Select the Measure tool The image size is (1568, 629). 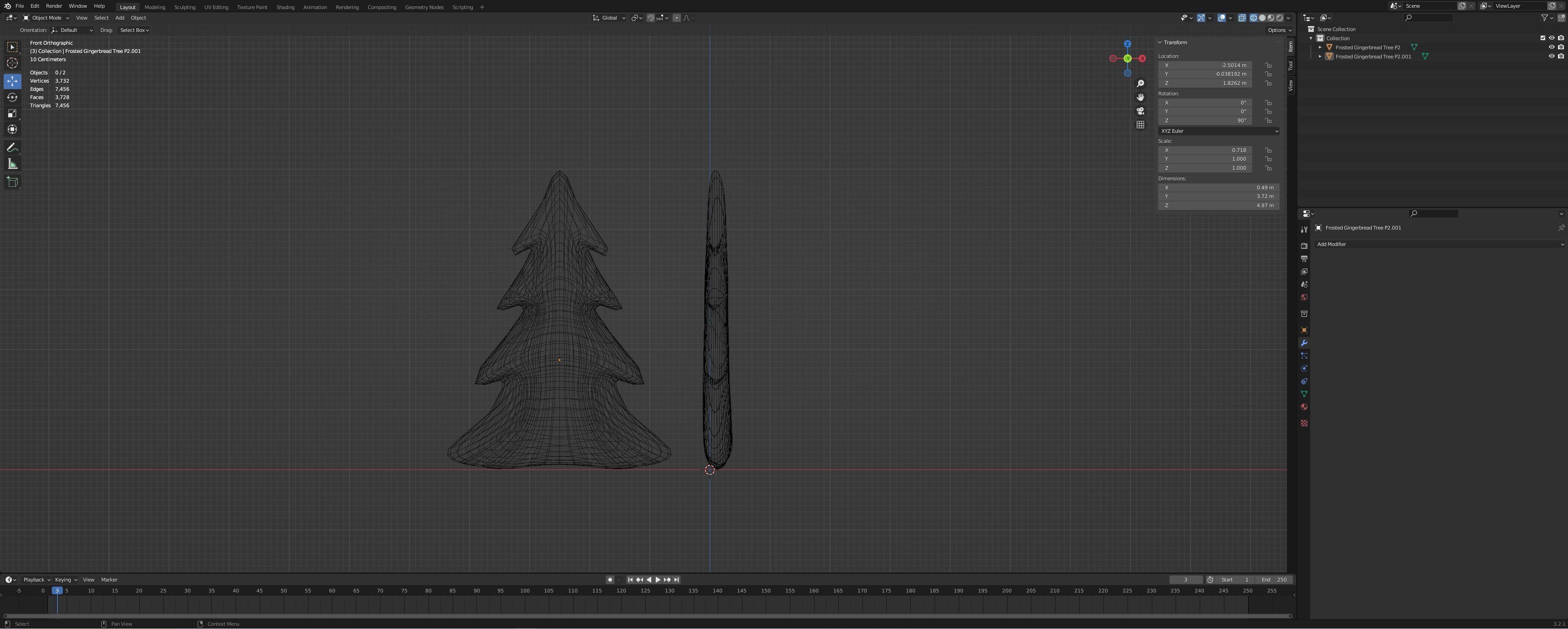12,163
